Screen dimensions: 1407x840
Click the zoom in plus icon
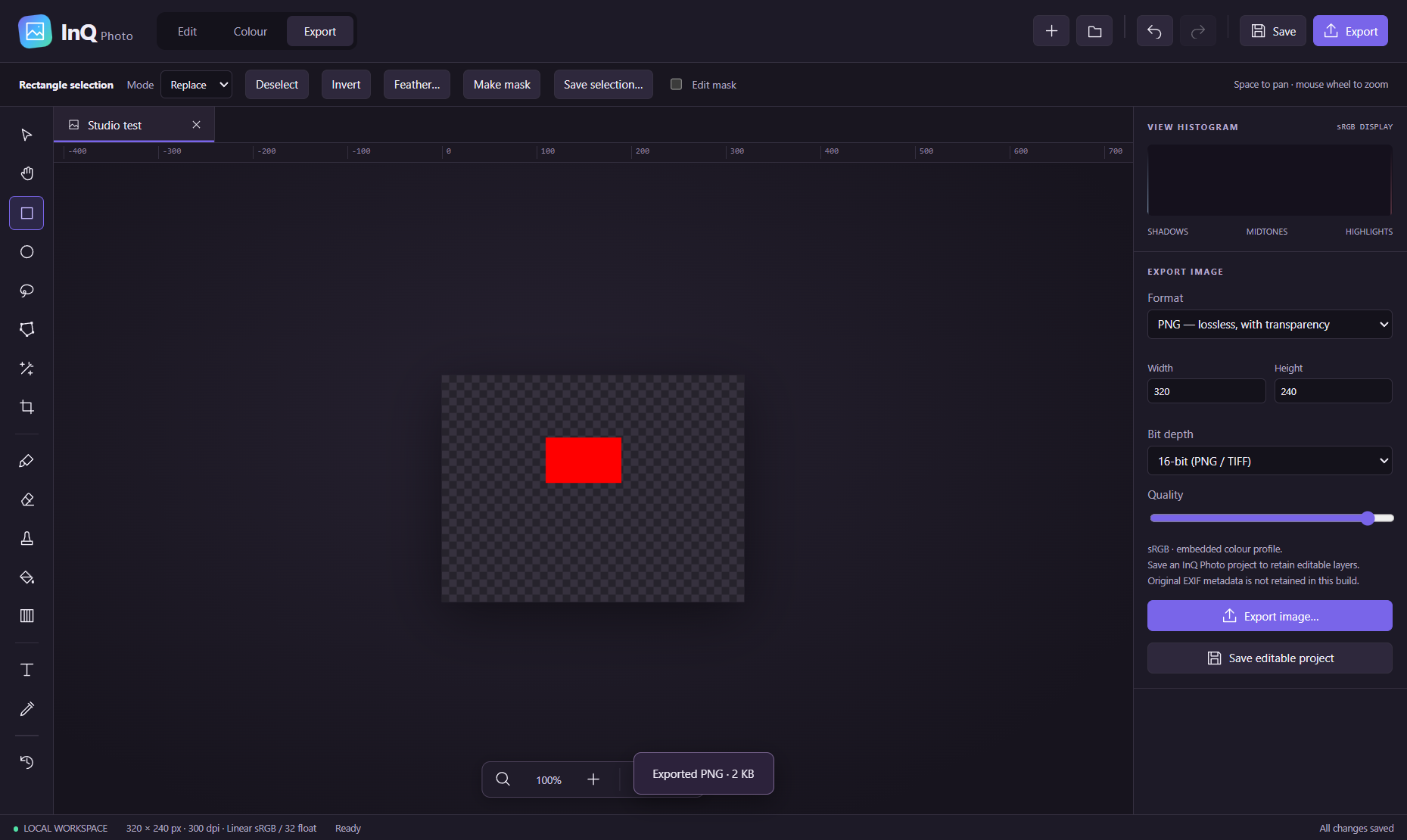[593, 779]
